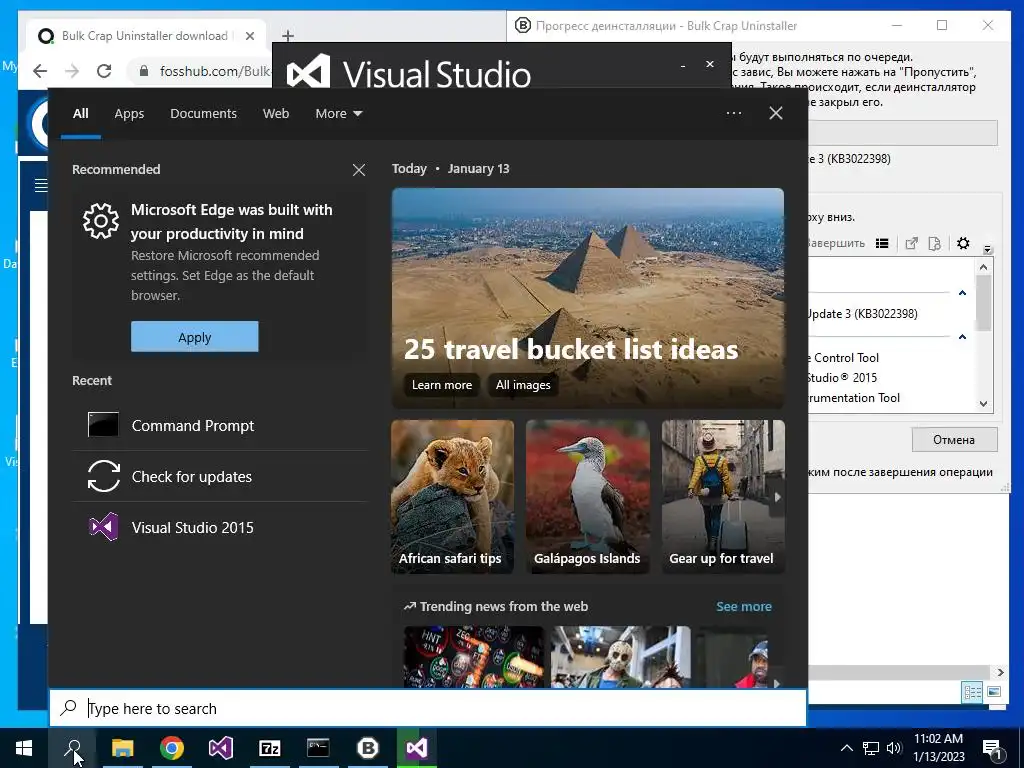1024x768 pixels.
Task: Click the Отмена button in uninstaller
Action: 954,440
